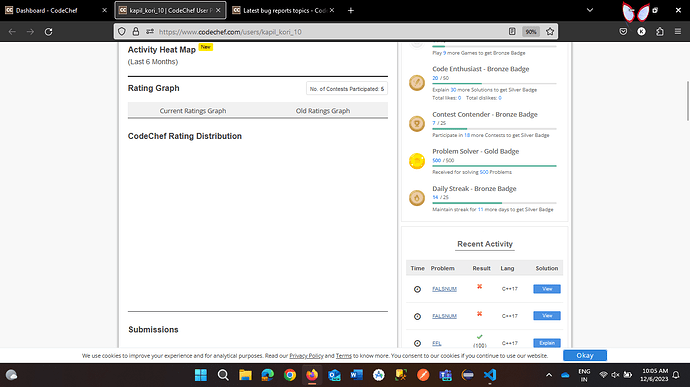Image resolution: width=690 pixels, height=387 pixels.
Task: Accept cookies with the Okay button
Action: tap(585, 355)
